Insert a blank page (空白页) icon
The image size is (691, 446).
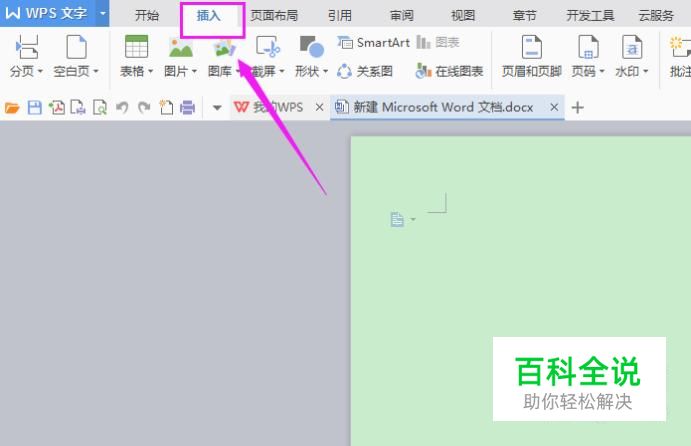[x=76, y=47]
